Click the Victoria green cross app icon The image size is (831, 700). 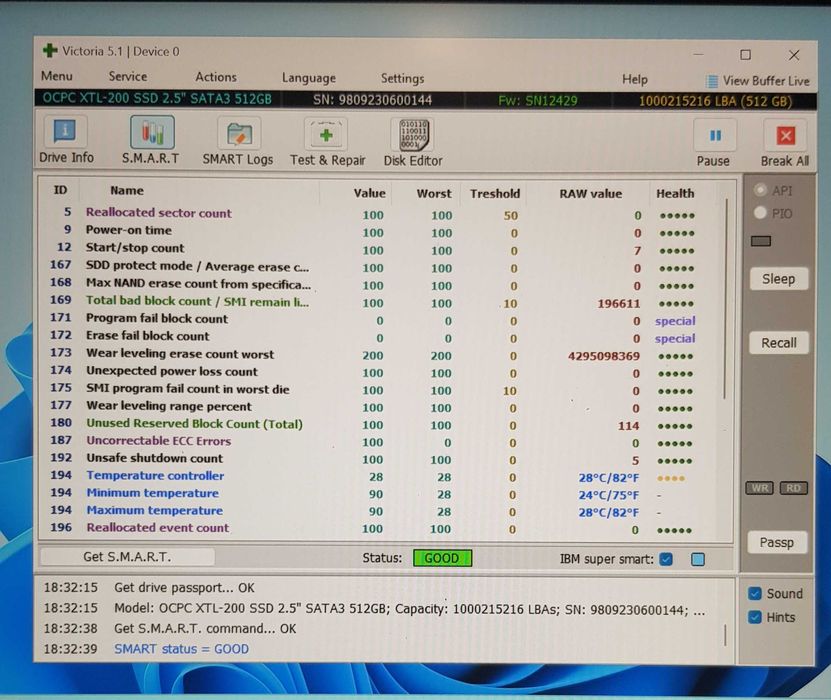tap(50, 51)
